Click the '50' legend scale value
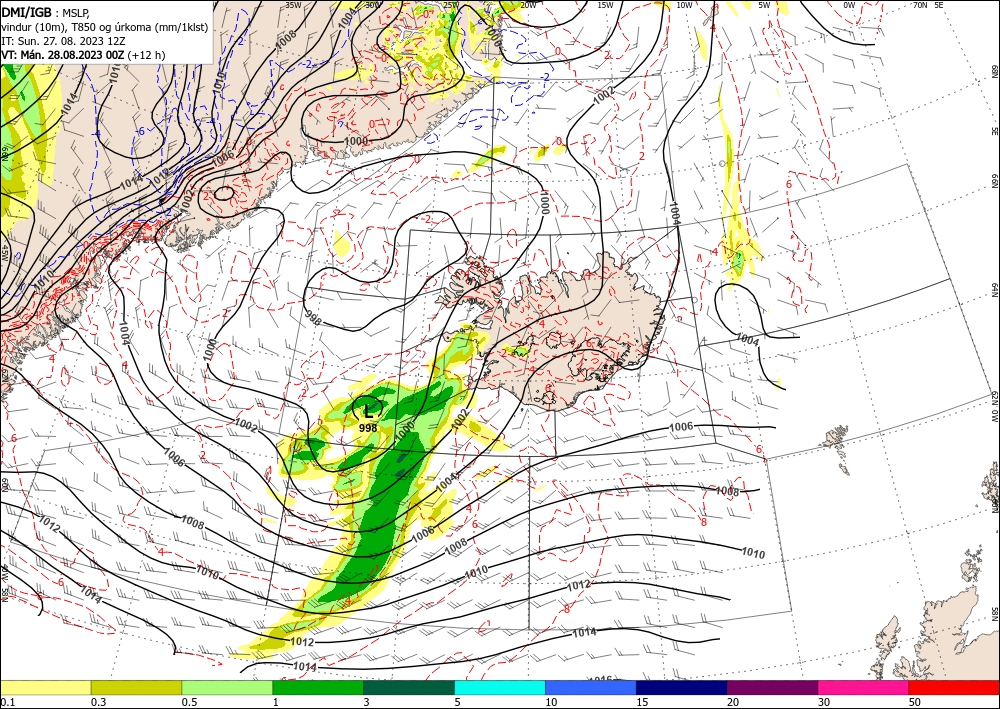 click(x=915, y=703)
